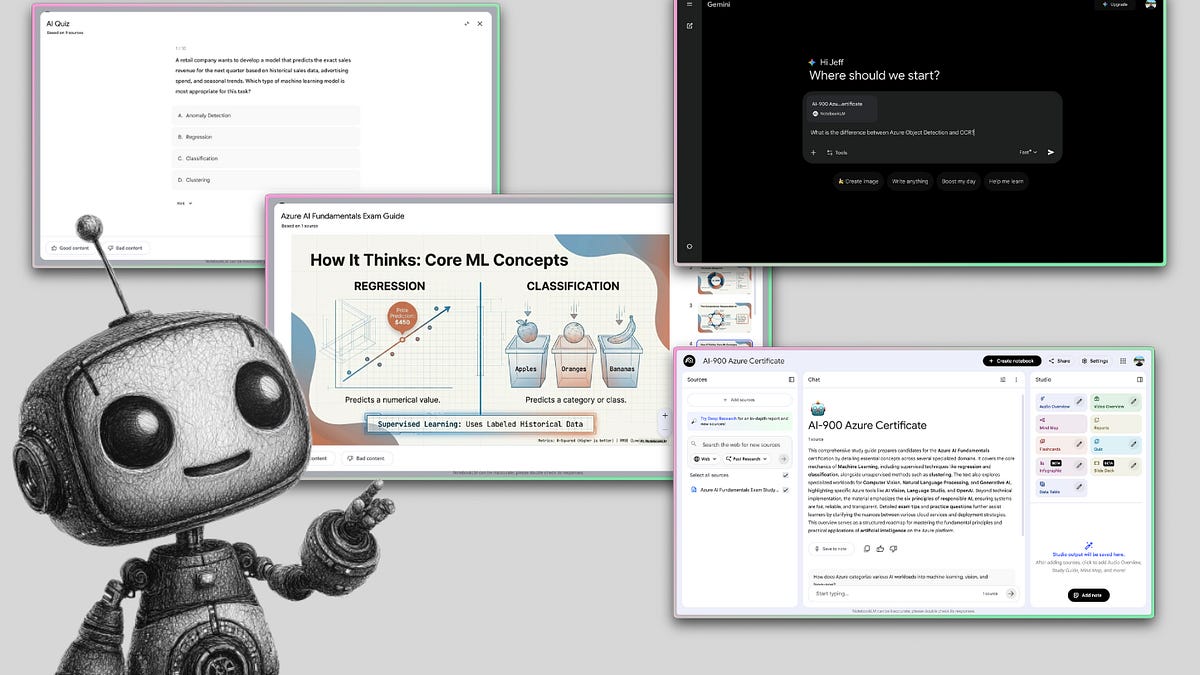Click the Start typing chat input field
This screenshot has height=675, width=1200.
coord(860,594)
